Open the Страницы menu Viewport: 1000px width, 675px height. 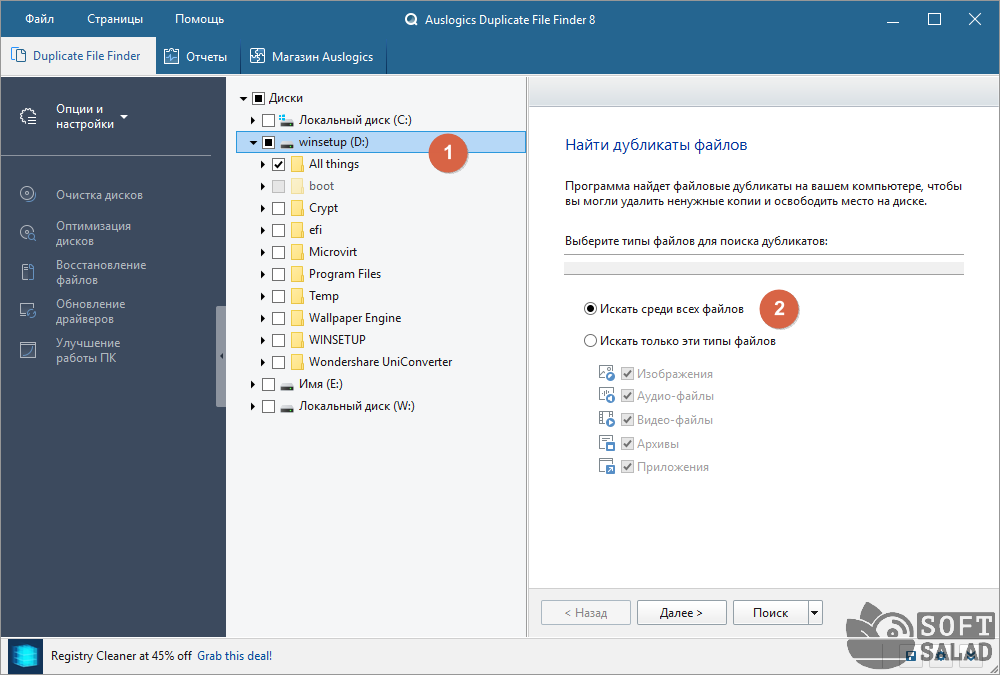[x=115, y=19]
